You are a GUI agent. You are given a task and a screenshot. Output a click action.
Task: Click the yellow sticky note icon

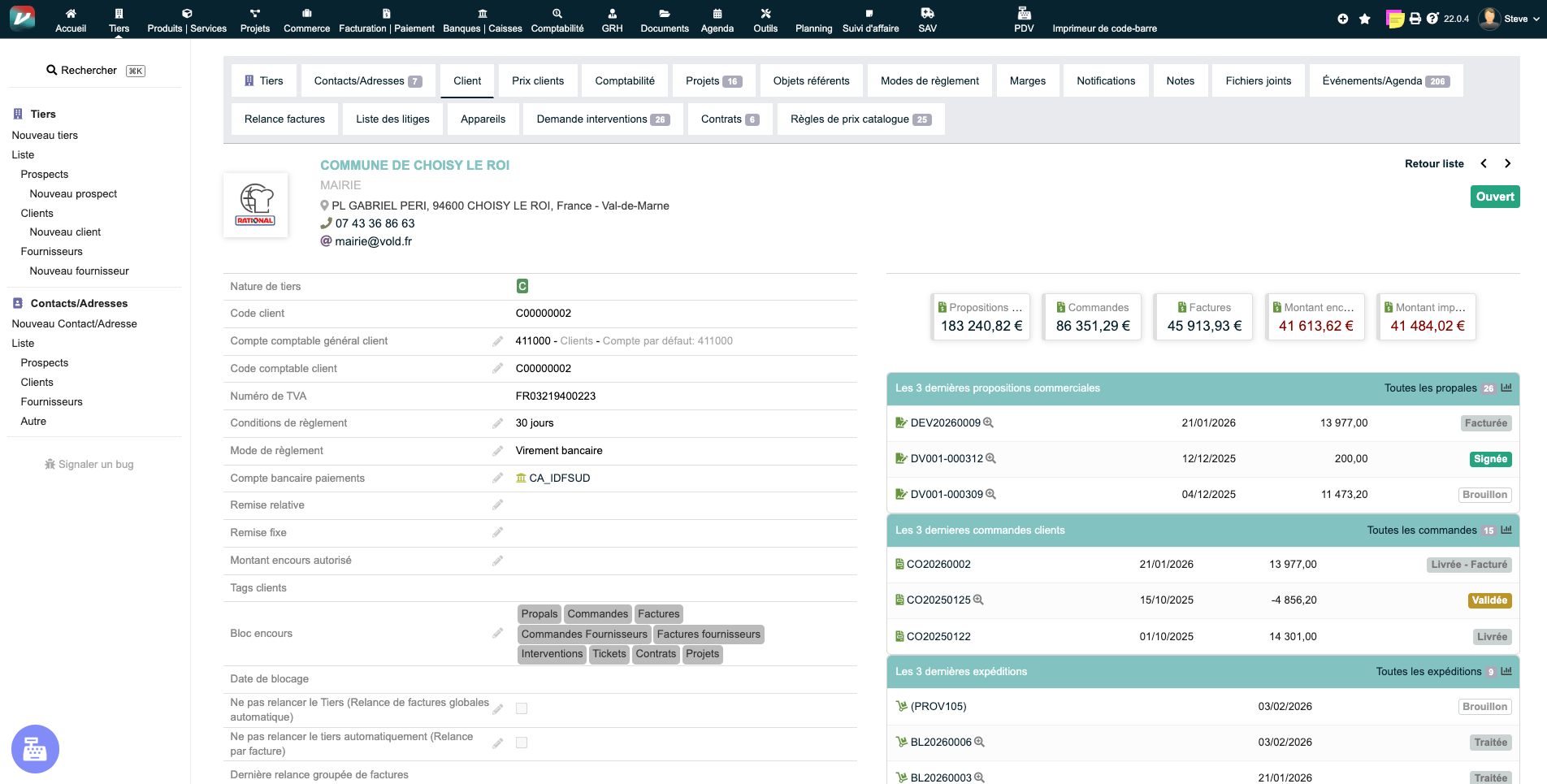1394,19
